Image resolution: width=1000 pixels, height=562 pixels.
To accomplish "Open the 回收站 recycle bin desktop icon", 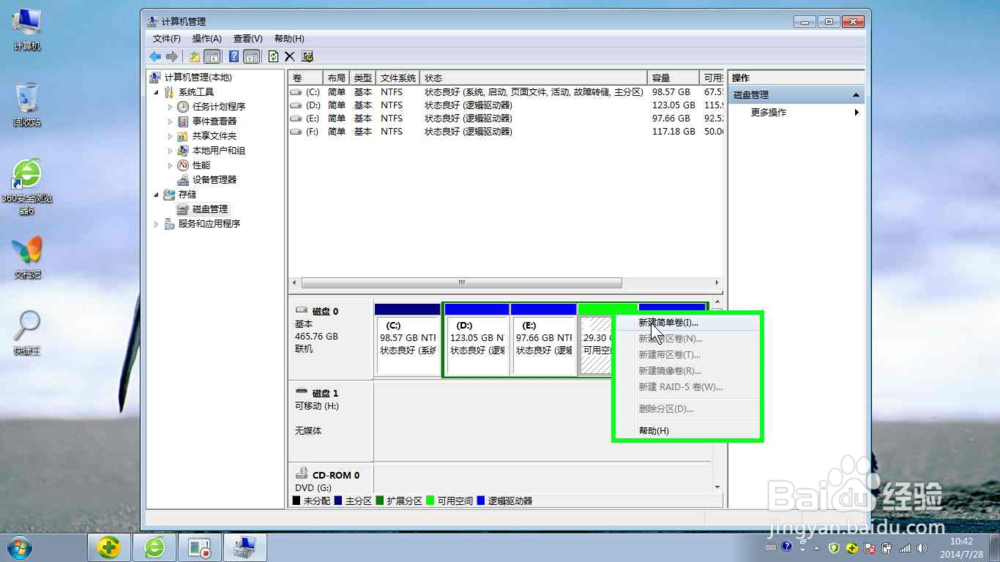I will pos(27,104).
